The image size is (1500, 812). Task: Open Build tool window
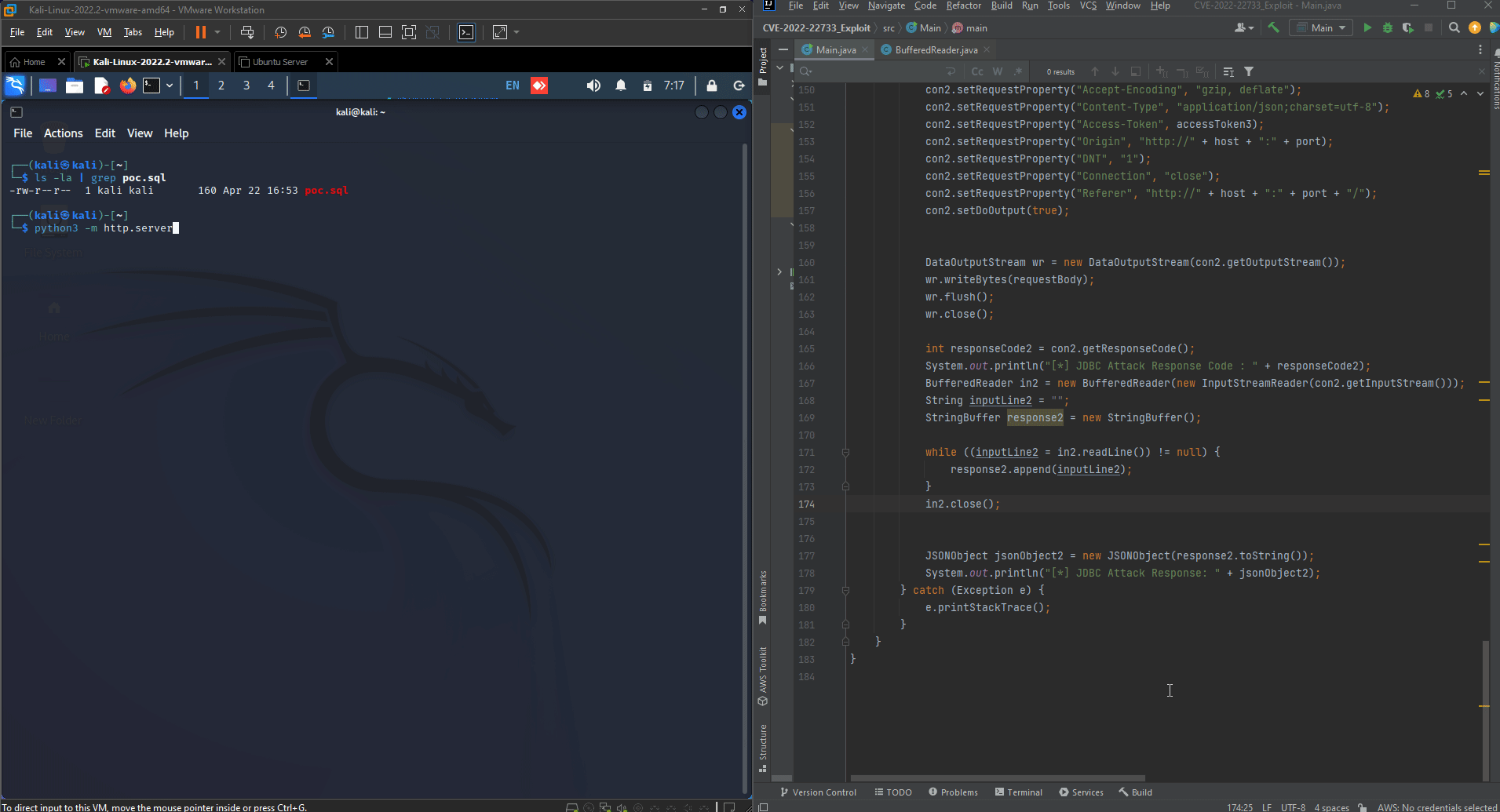pyautogui.click(x=1136, y=792)
